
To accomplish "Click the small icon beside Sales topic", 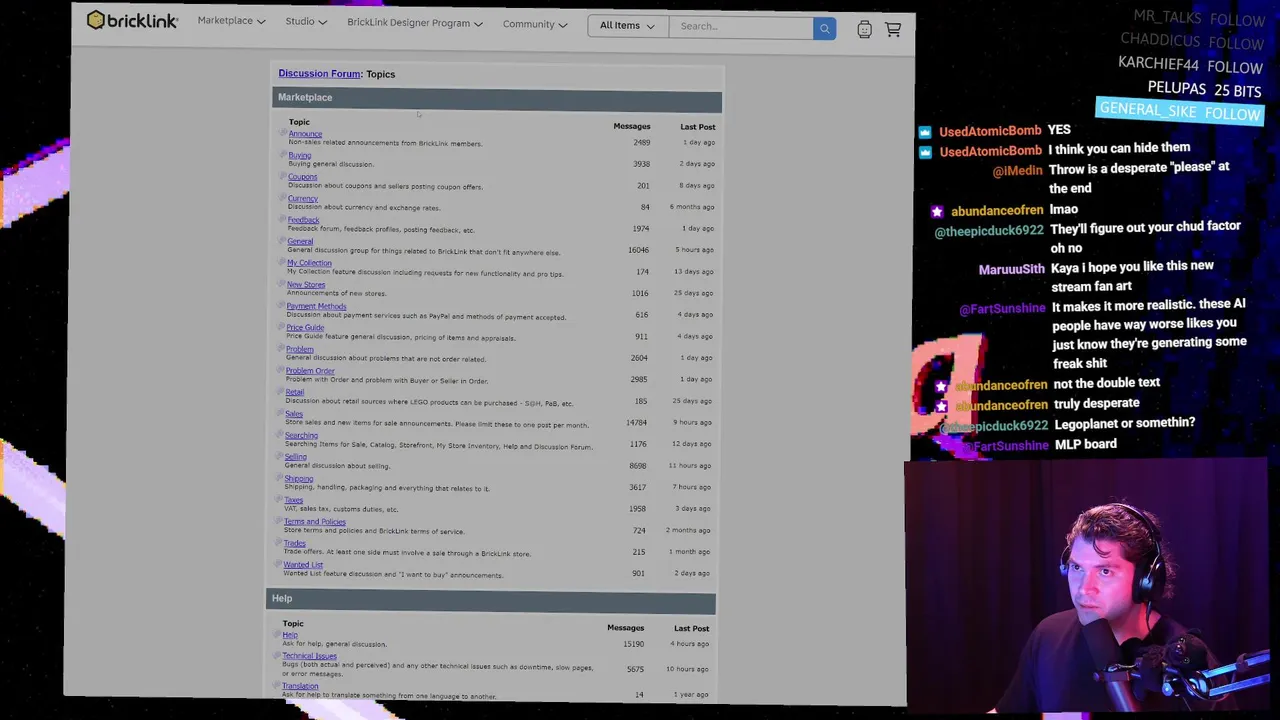I will 280,413.
